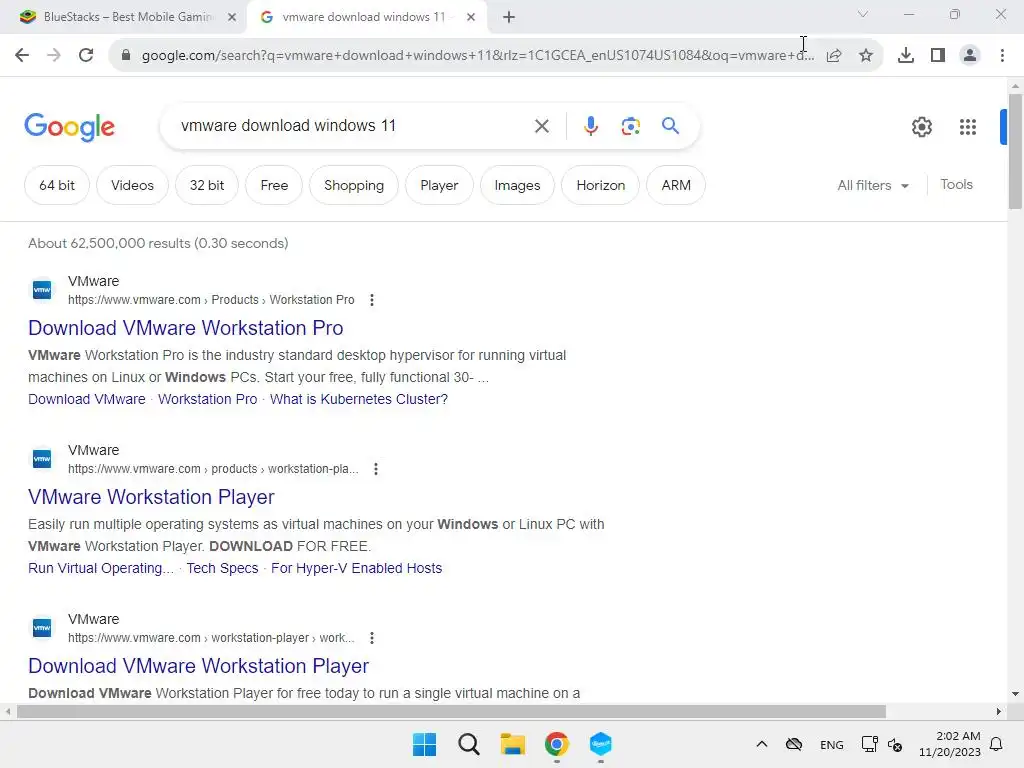Click the vertical scrollbar thumb
Viewport: 1024px width, 768px height.
pos(1015,152)
